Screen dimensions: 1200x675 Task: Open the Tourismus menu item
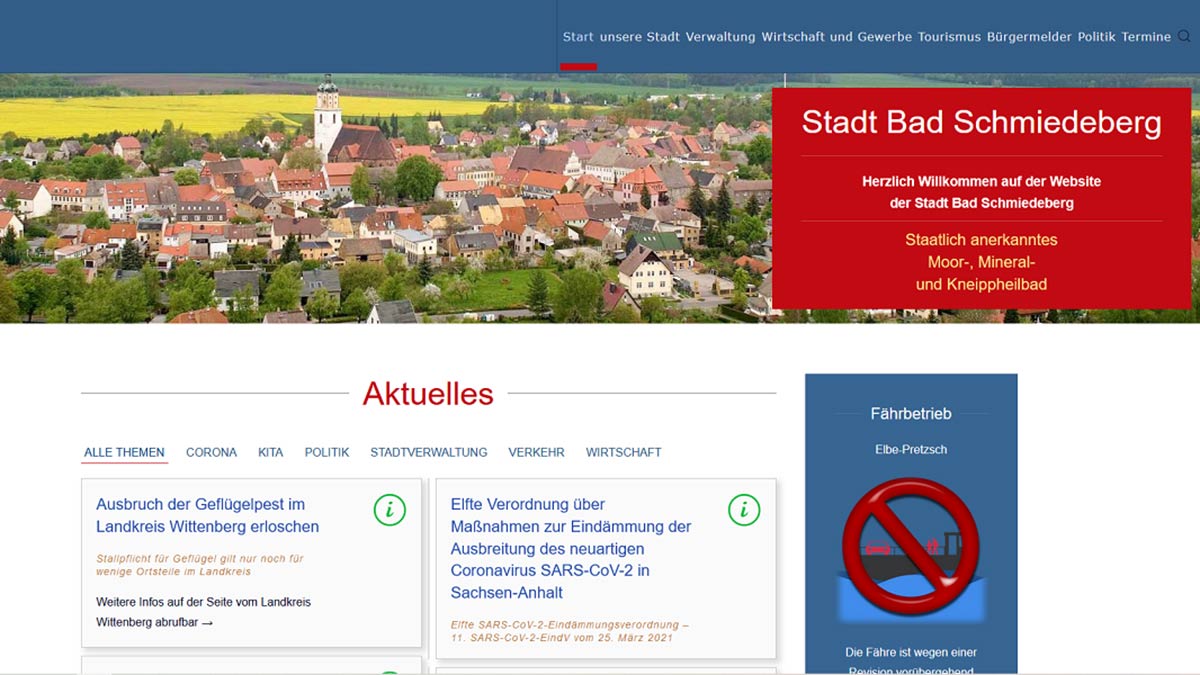pos(950,36)
